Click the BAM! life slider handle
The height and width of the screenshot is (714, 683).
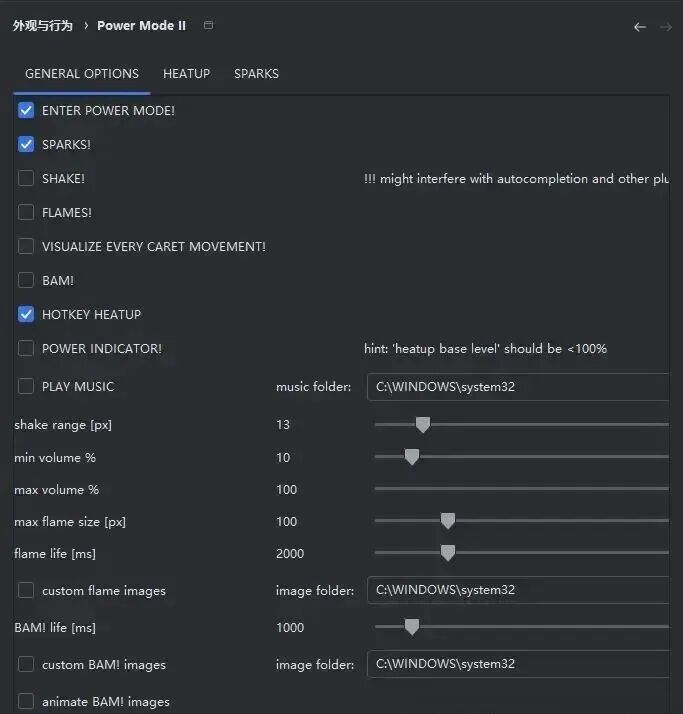pyautogui.click(x=412, y=627)
